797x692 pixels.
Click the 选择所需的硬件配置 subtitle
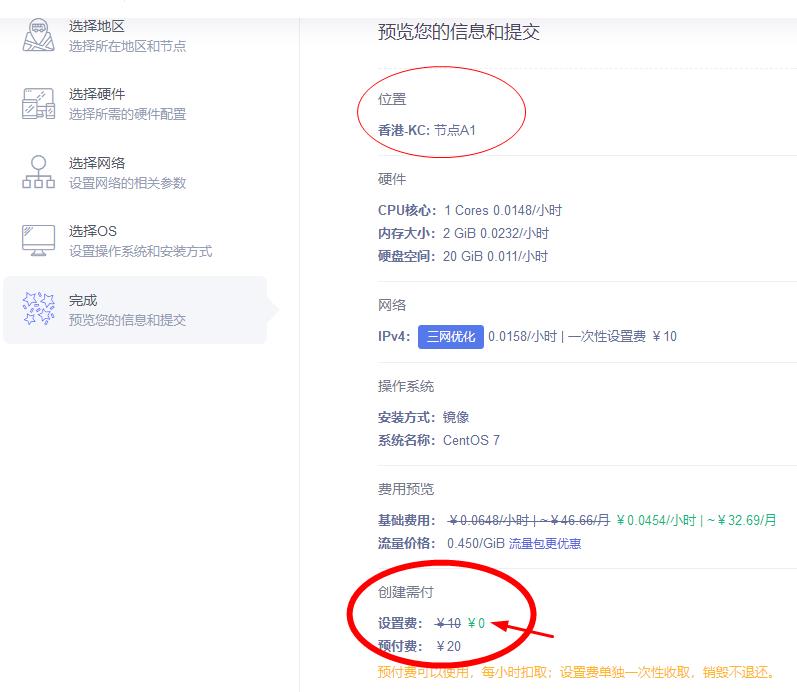(x=128, y=114)
